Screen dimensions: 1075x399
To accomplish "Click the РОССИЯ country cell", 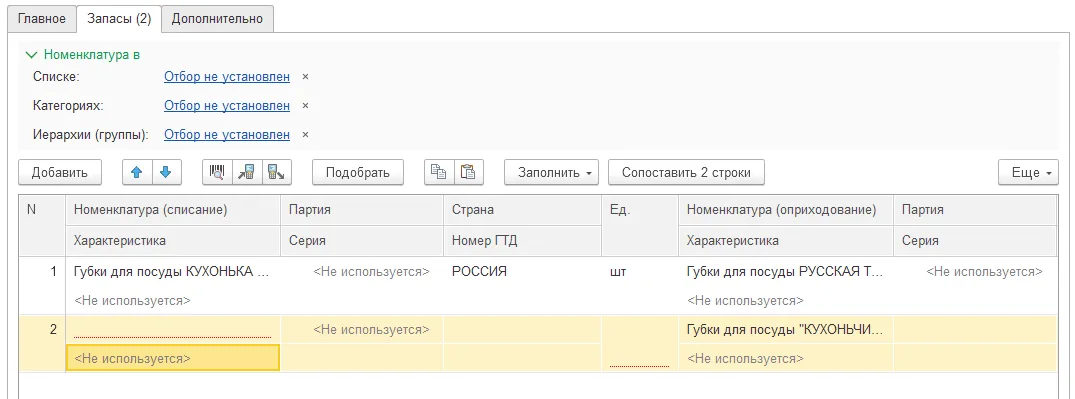I will [x=522, y=271].
